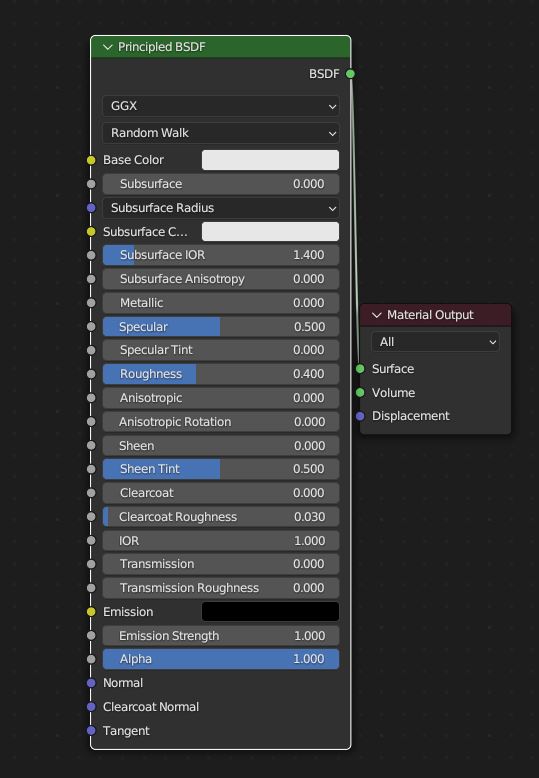Open the black Emission color swatch
The height and width of the screenshot is (778, 539).
point(270,612)
